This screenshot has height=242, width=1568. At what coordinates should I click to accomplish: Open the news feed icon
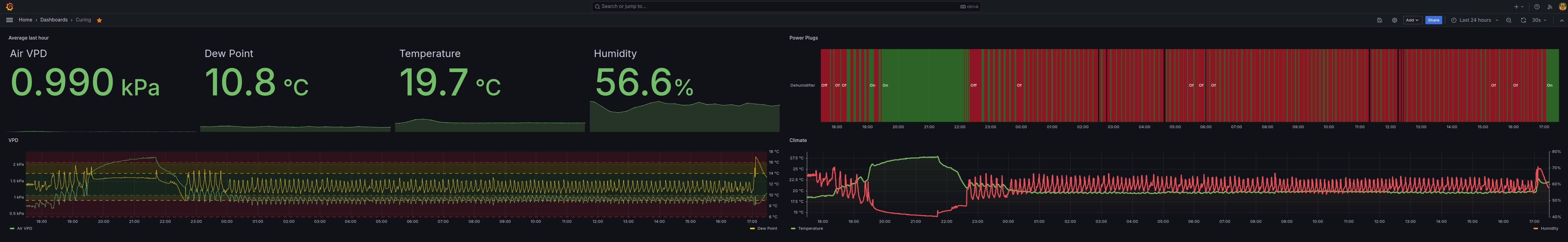point(1550,7)
